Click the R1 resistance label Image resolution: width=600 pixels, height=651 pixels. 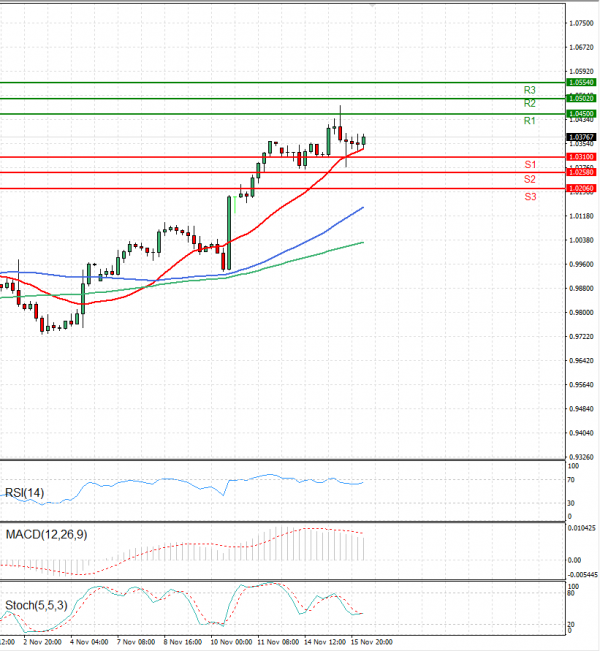pyautogui.click(x=529, y=121)
